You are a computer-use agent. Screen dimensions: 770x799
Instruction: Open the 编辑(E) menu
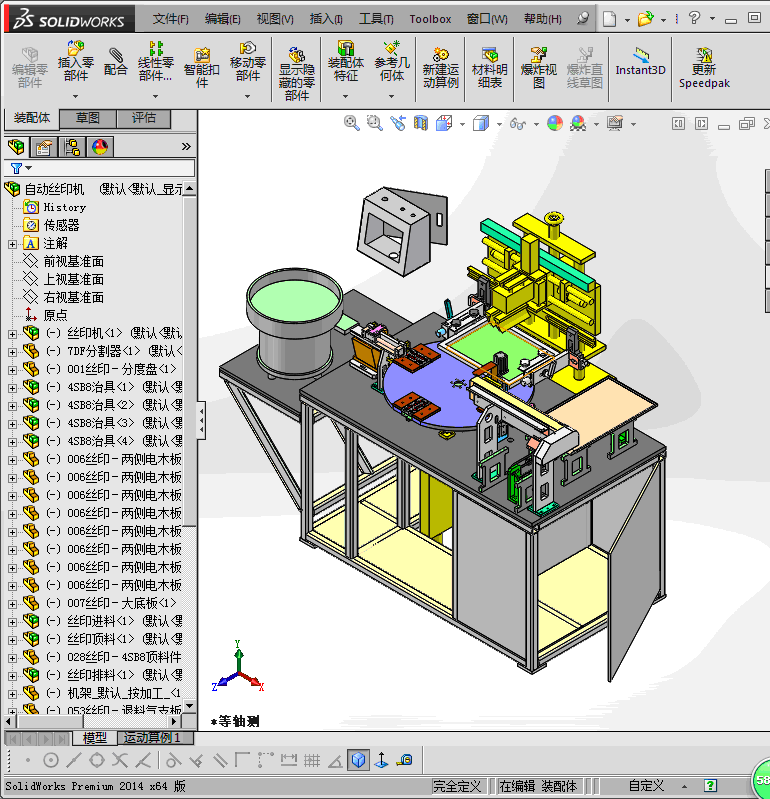[223, 19]
